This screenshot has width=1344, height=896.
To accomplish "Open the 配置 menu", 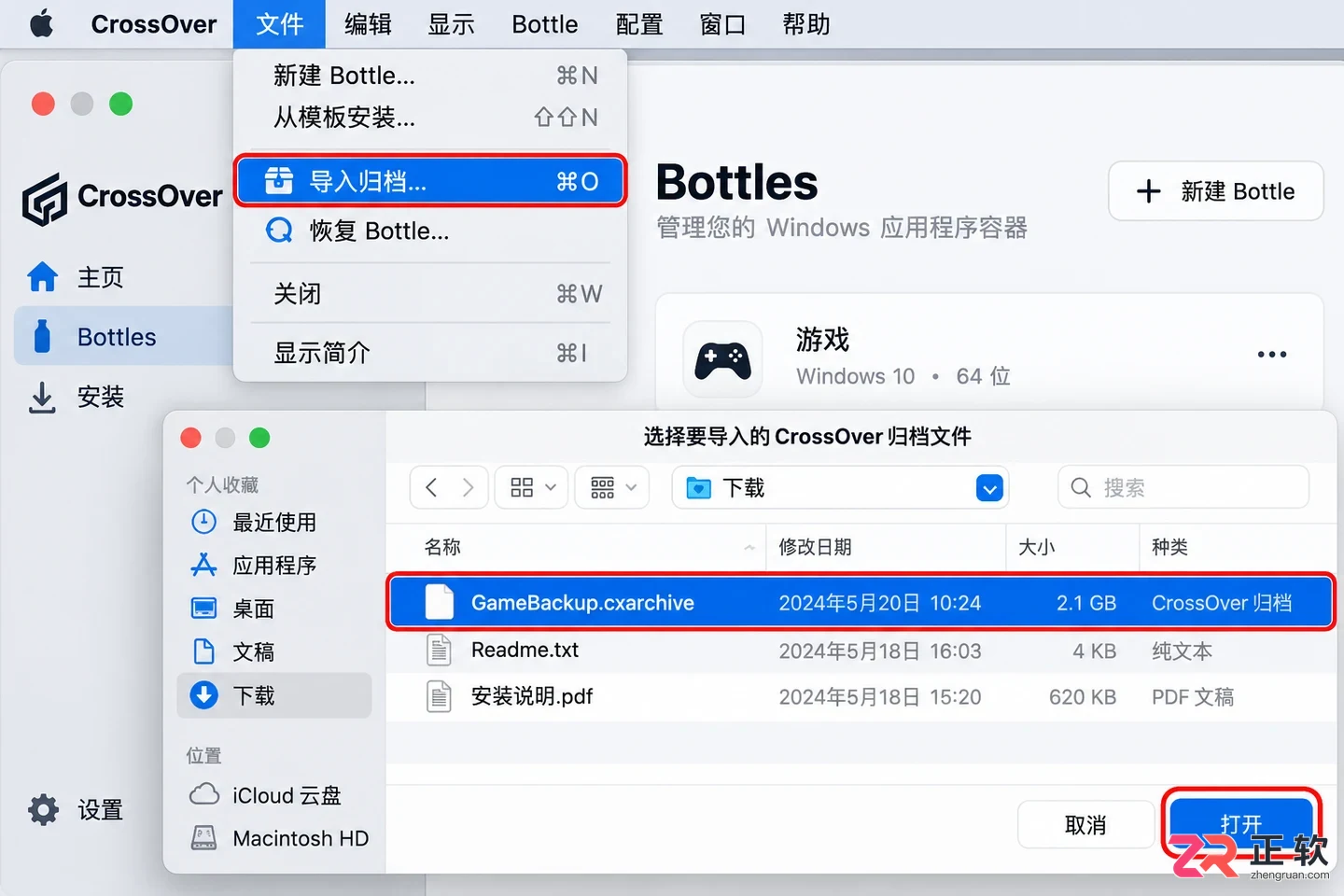I will [x=639, y=24].
